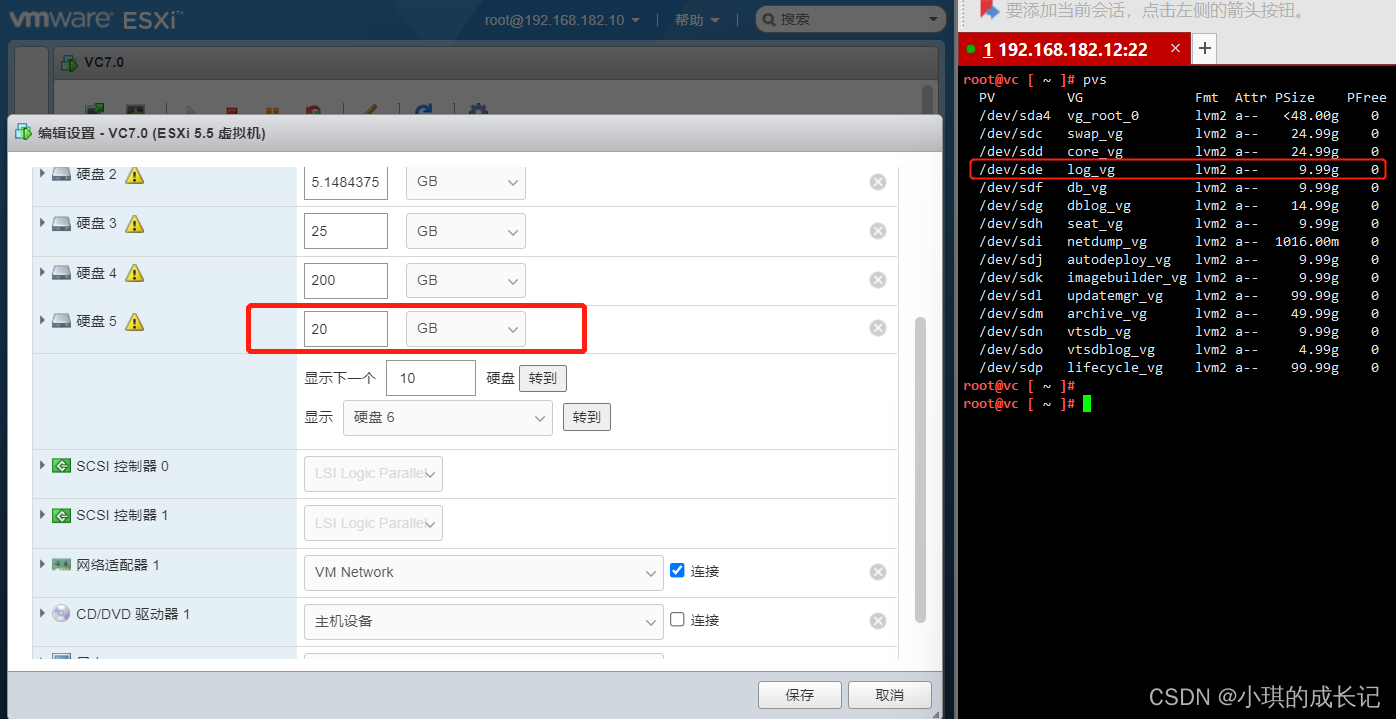Click the SCSI 控制器 0 green icon
The height and width of the screenshot is (719, 1396).
tap(61, 466)
